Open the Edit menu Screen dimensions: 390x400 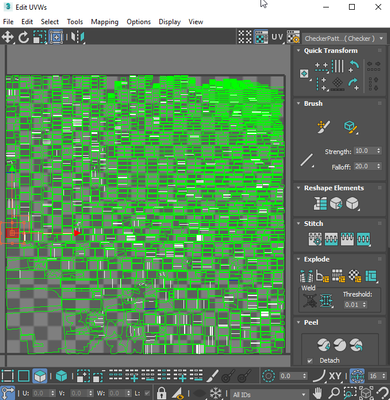(x=27, y=22)
